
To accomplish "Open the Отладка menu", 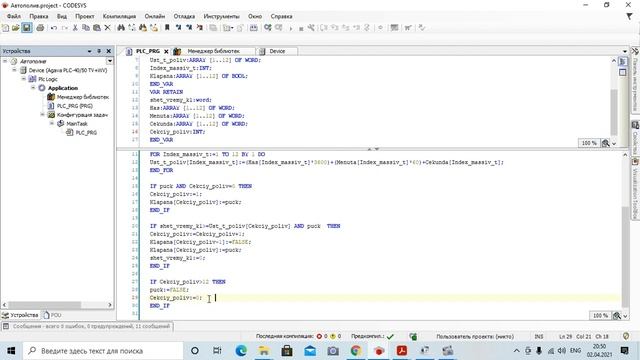I will tap(184, 16).
